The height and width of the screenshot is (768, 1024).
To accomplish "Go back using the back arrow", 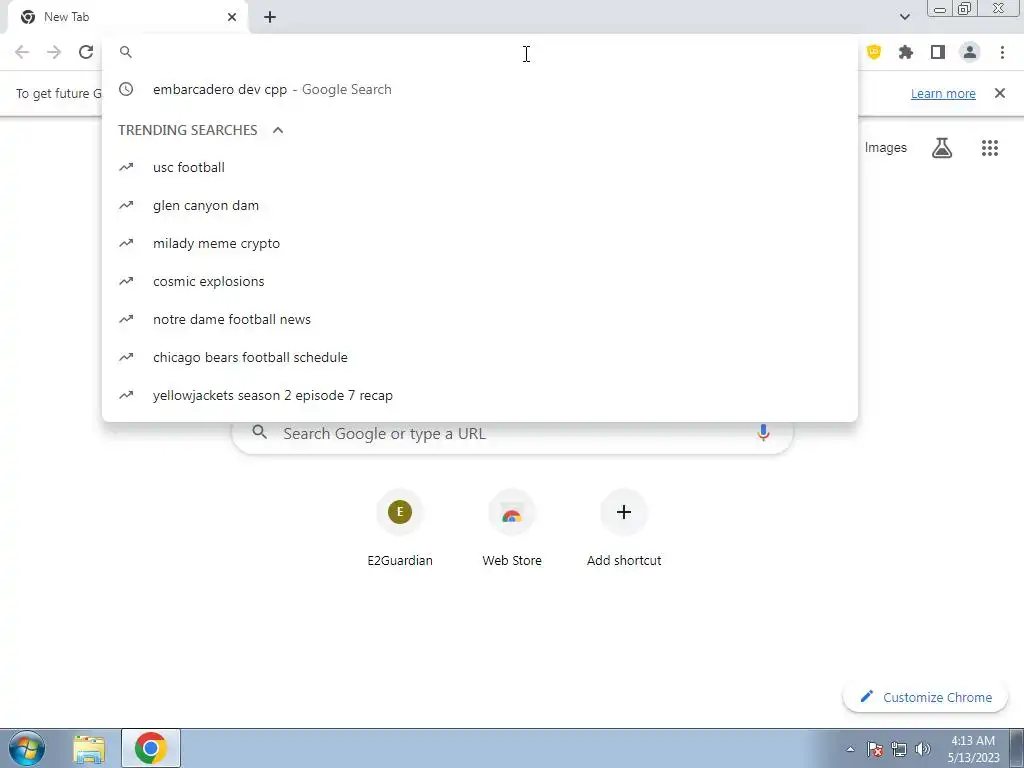I will [22, 52].
